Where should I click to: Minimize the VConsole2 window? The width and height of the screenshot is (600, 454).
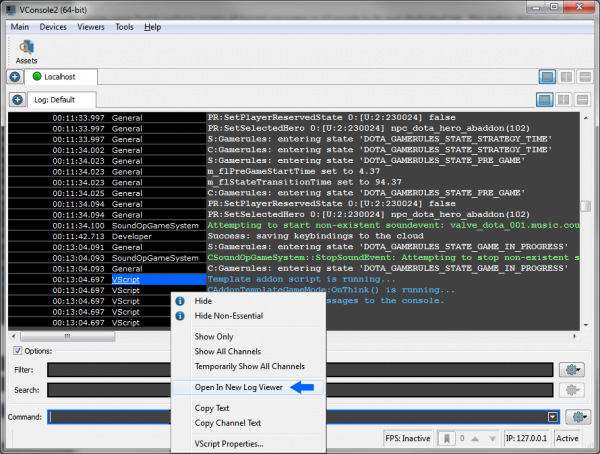pyautogui.click(x=536, y=7)
